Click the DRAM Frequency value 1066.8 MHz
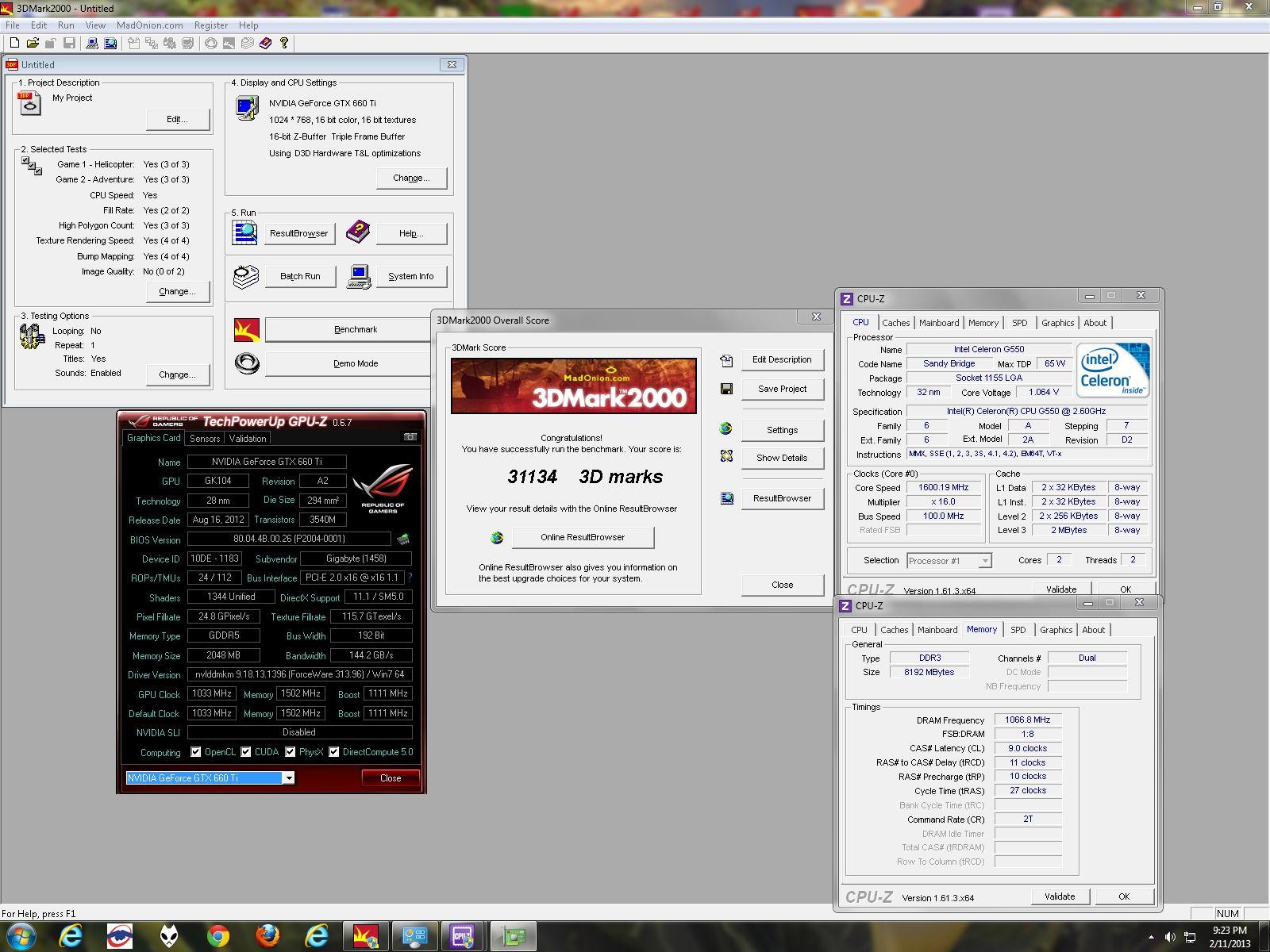This screenshot has height=952, width=1270. pos(1027,720)
